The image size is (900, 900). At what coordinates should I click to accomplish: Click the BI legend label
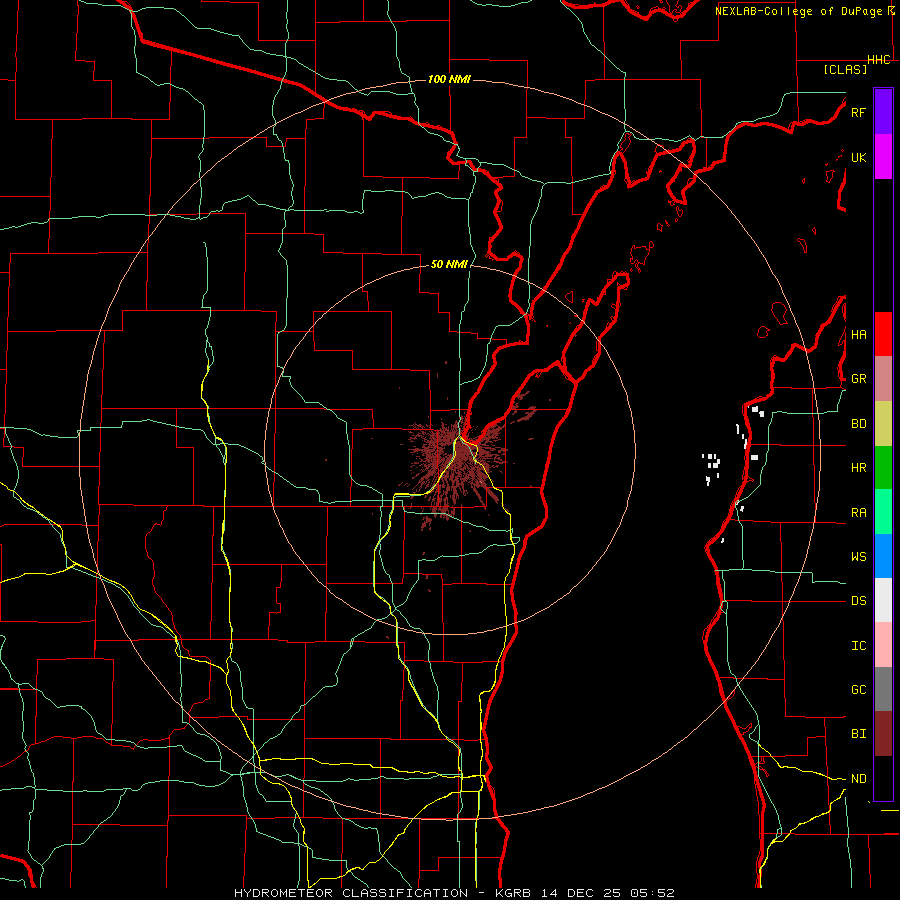[x=858, y=734]
